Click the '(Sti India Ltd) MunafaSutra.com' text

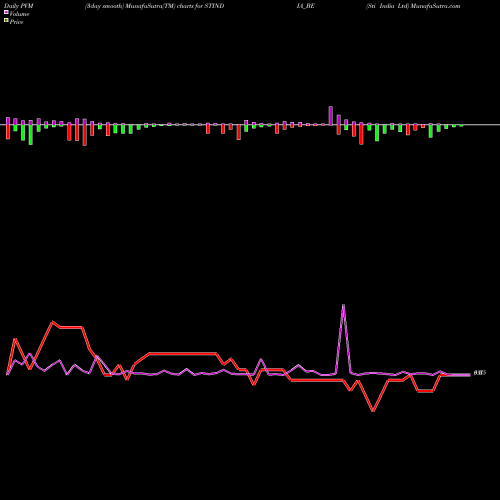coord(413,6)
